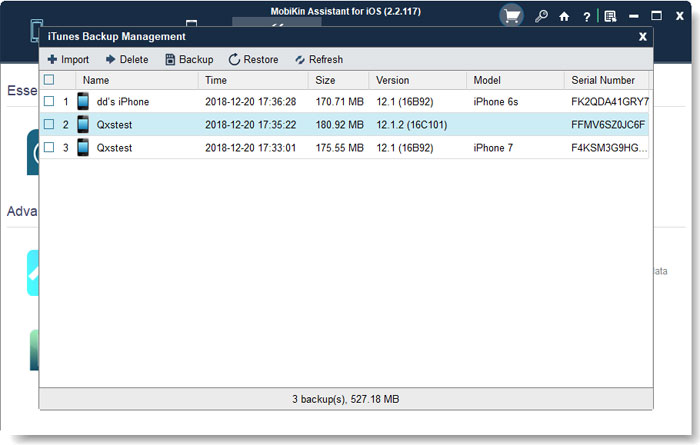Check the box for dd's iPhone backup
700x445 pixels.
click(49, 101)
